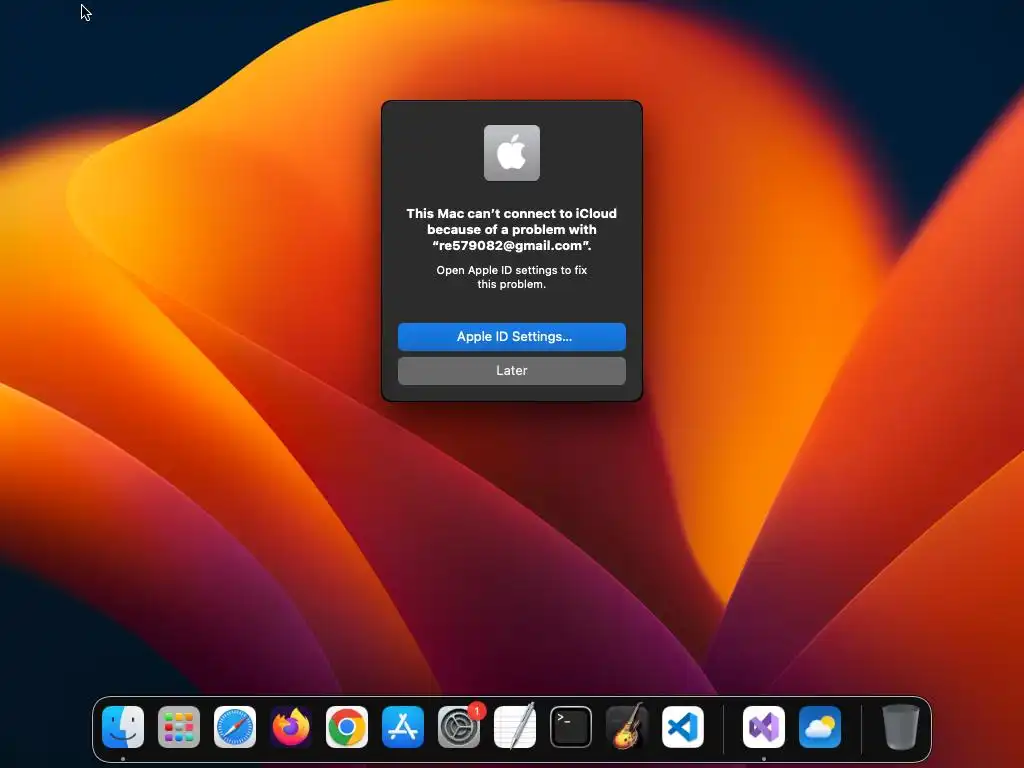
Task: Launch GarageBand from the dock
Action: tap(627, 726)
